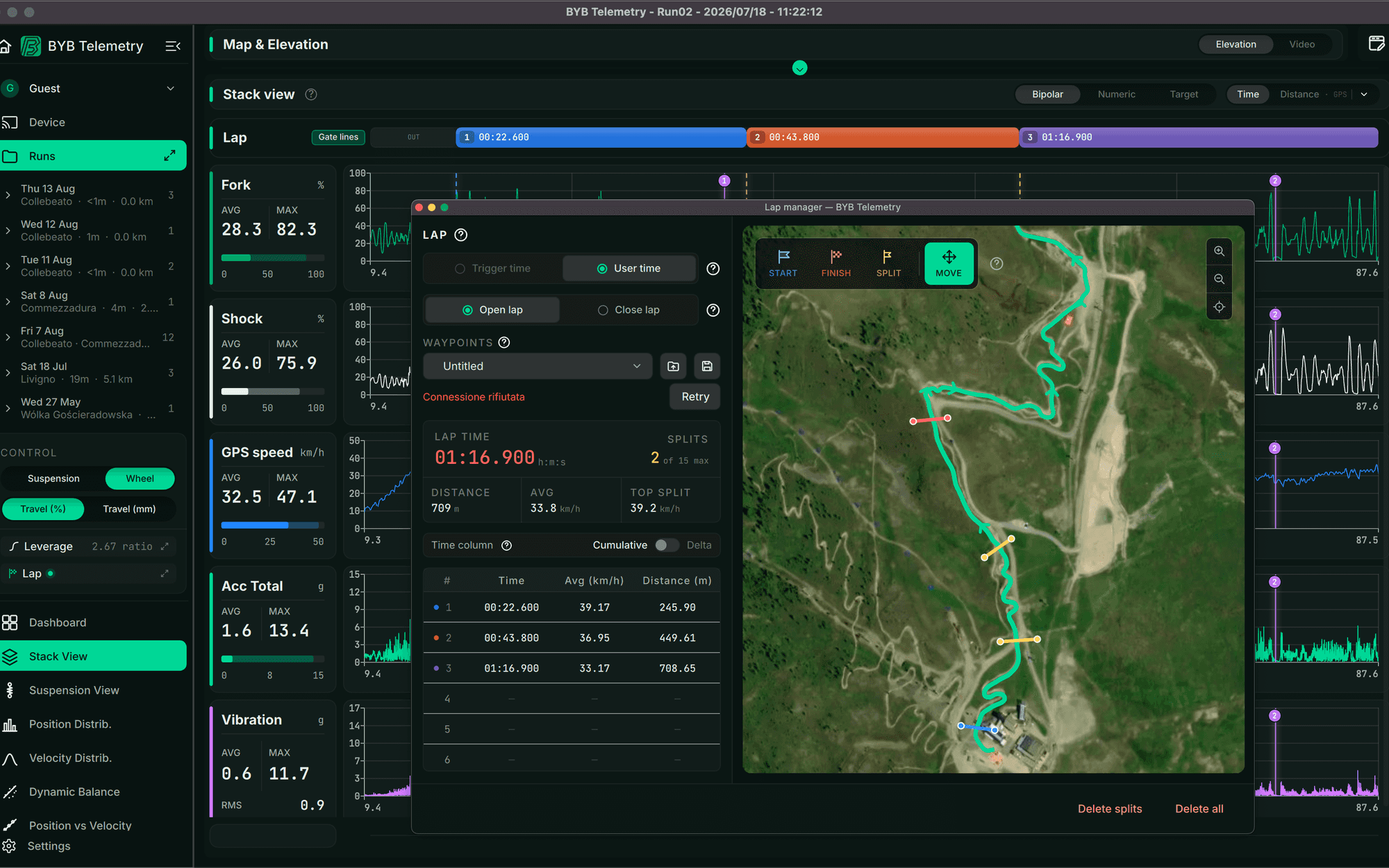Collapse the sidebar with the menu icon
This screenshot has height=868, width=1389.
(x=173, y=47)
